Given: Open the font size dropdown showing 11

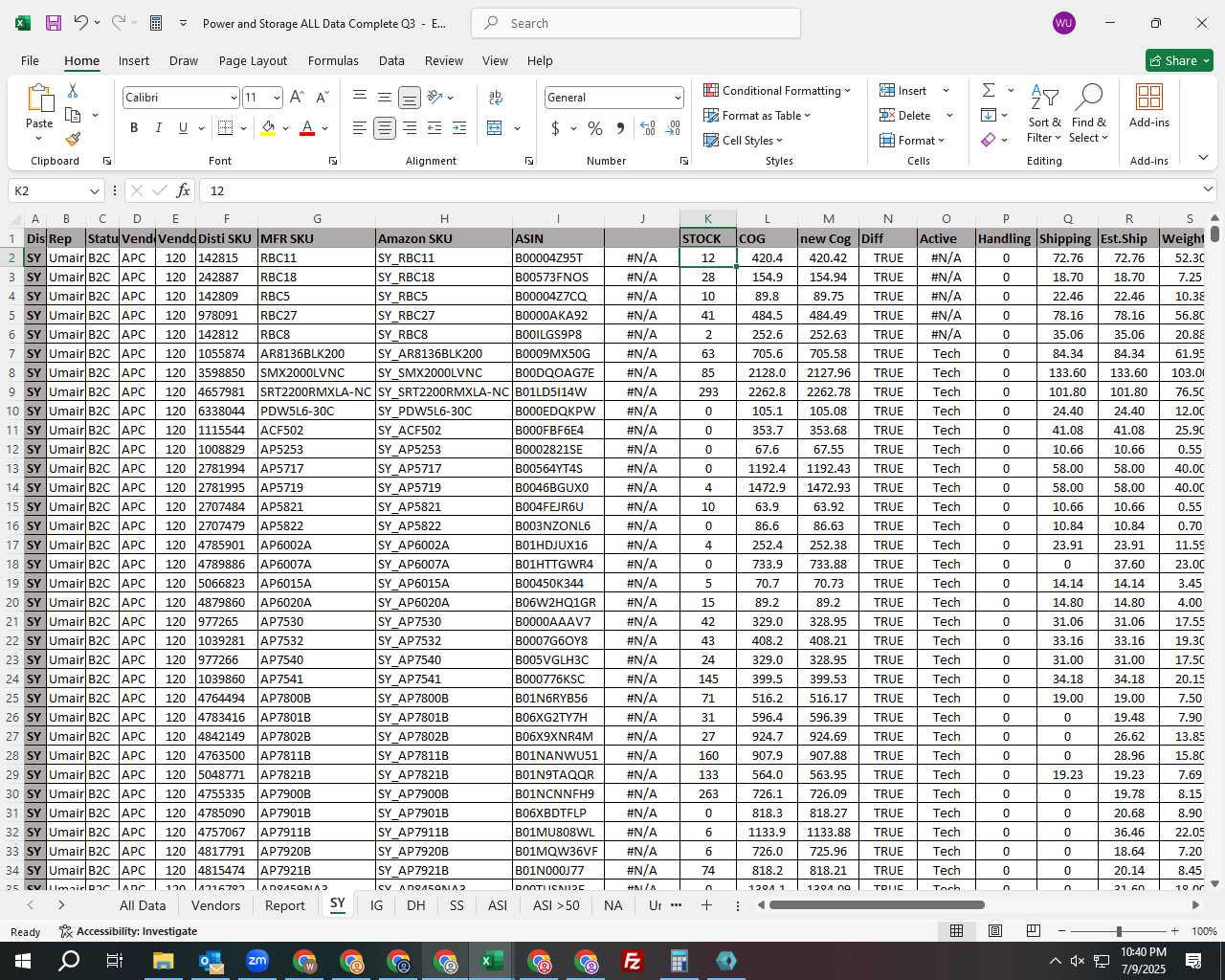Looking at the screenshot, I should (x=277, y=98).
